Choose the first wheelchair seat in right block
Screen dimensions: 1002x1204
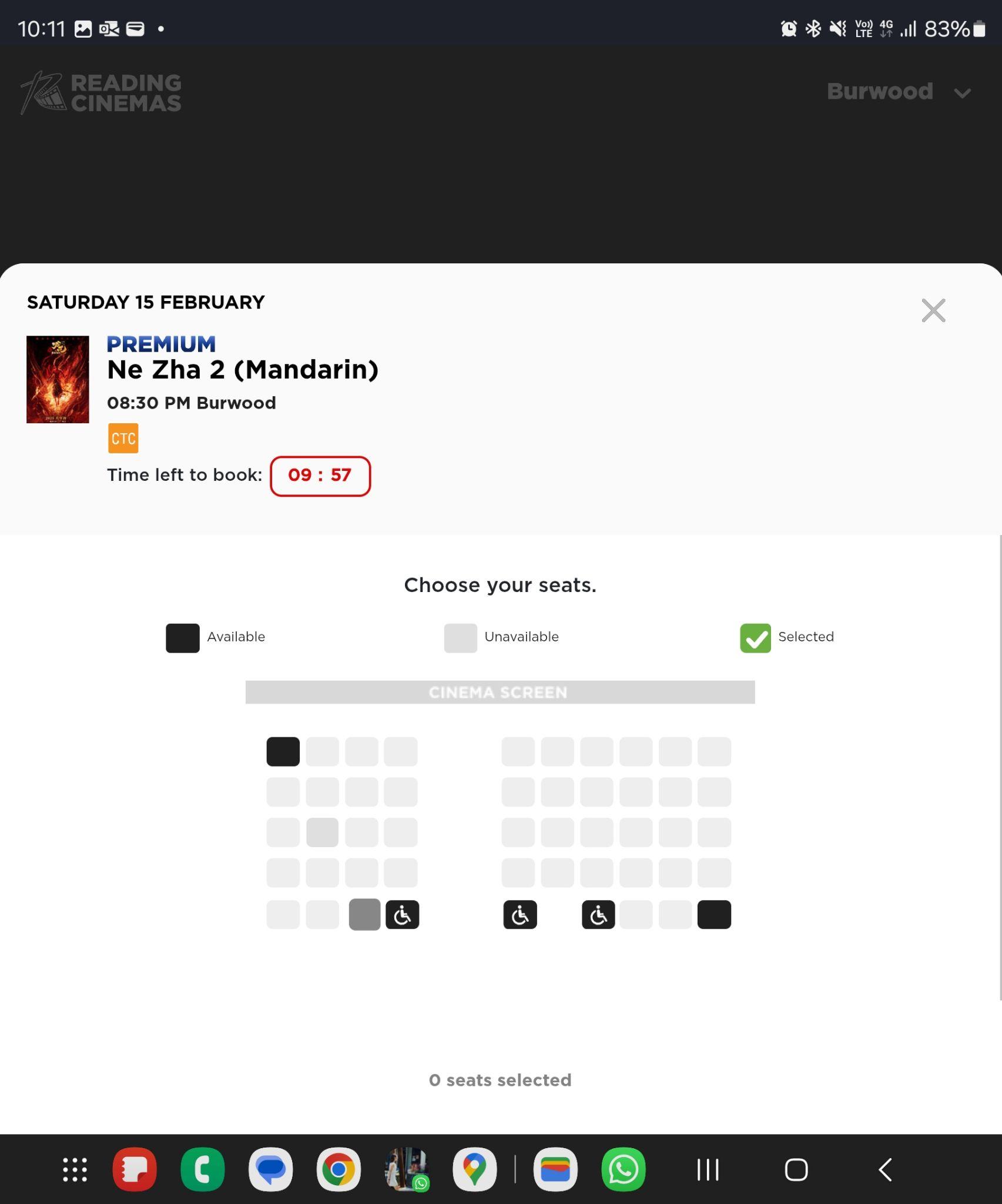[x=520, y=914]
